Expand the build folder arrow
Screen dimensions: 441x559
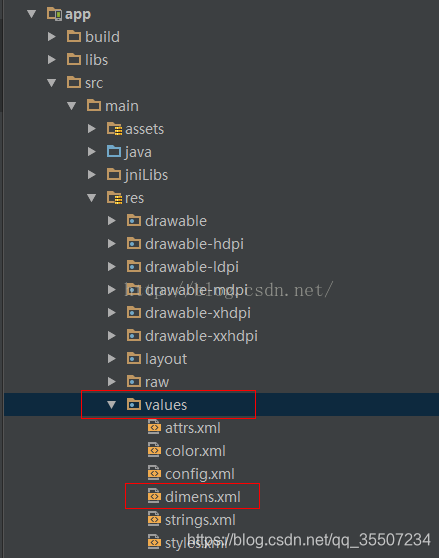52,37
